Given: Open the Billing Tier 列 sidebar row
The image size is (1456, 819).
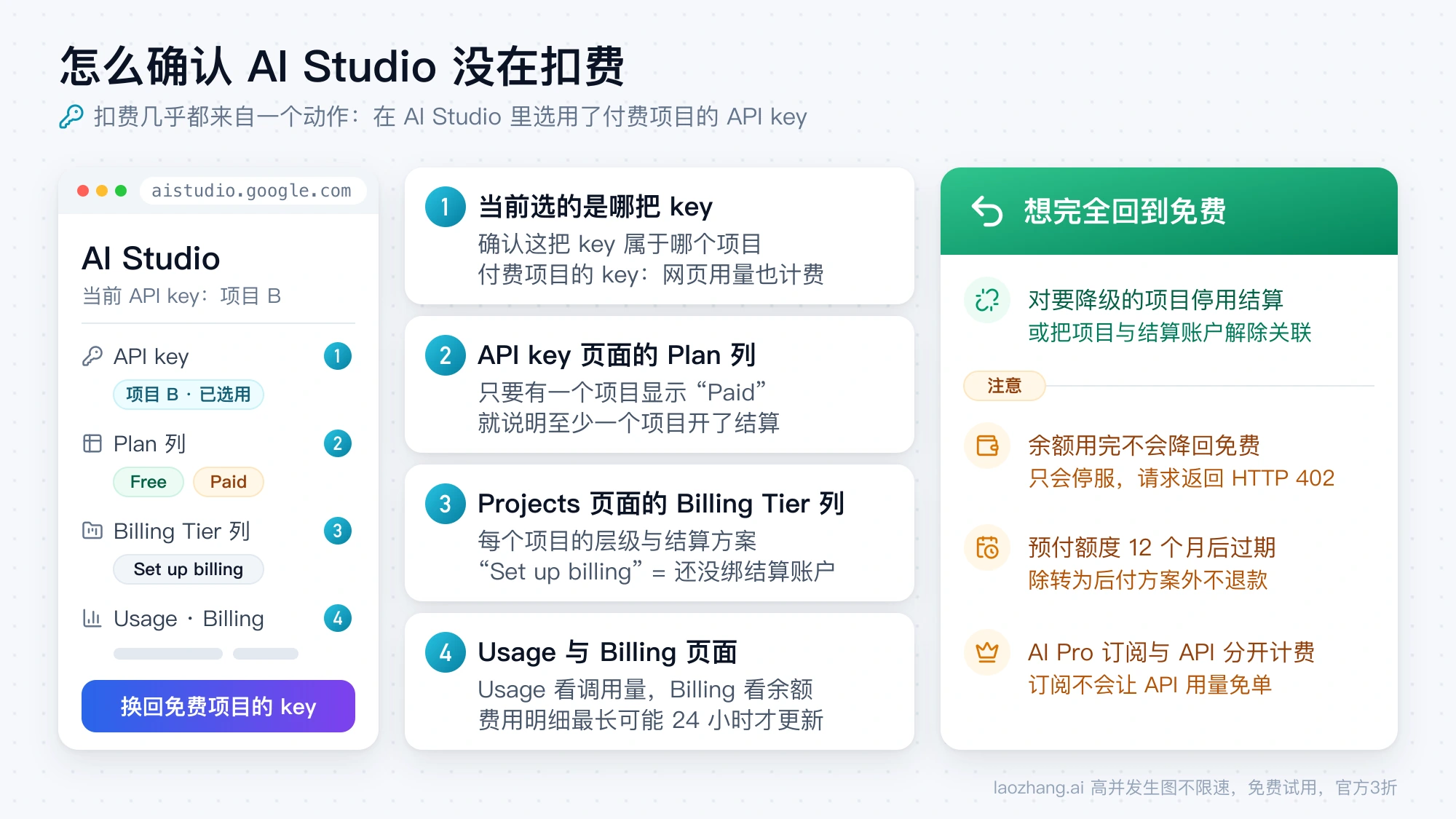Looking at the screenshot, I should [x=218, y=531].
